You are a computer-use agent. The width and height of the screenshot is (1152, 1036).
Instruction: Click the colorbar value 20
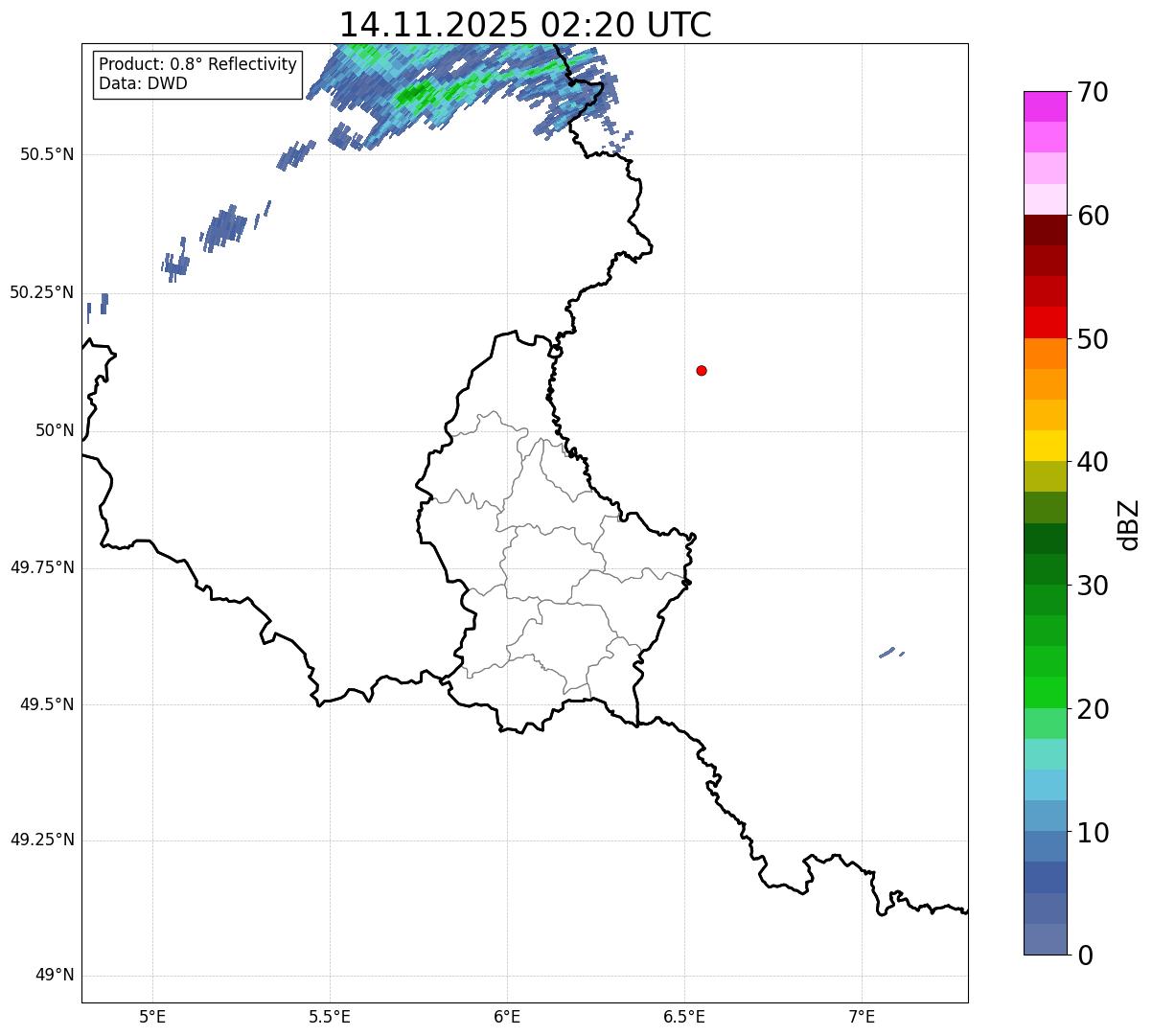pos(1093,709)
